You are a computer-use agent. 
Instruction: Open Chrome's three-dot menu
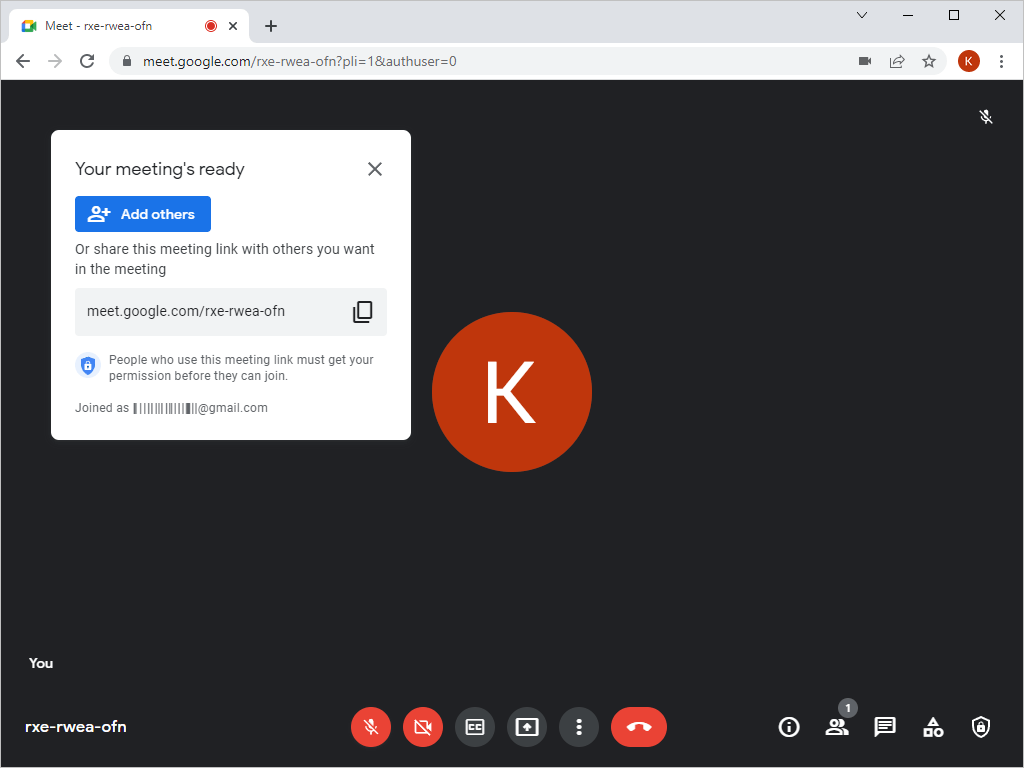[x=1002, y=61]
